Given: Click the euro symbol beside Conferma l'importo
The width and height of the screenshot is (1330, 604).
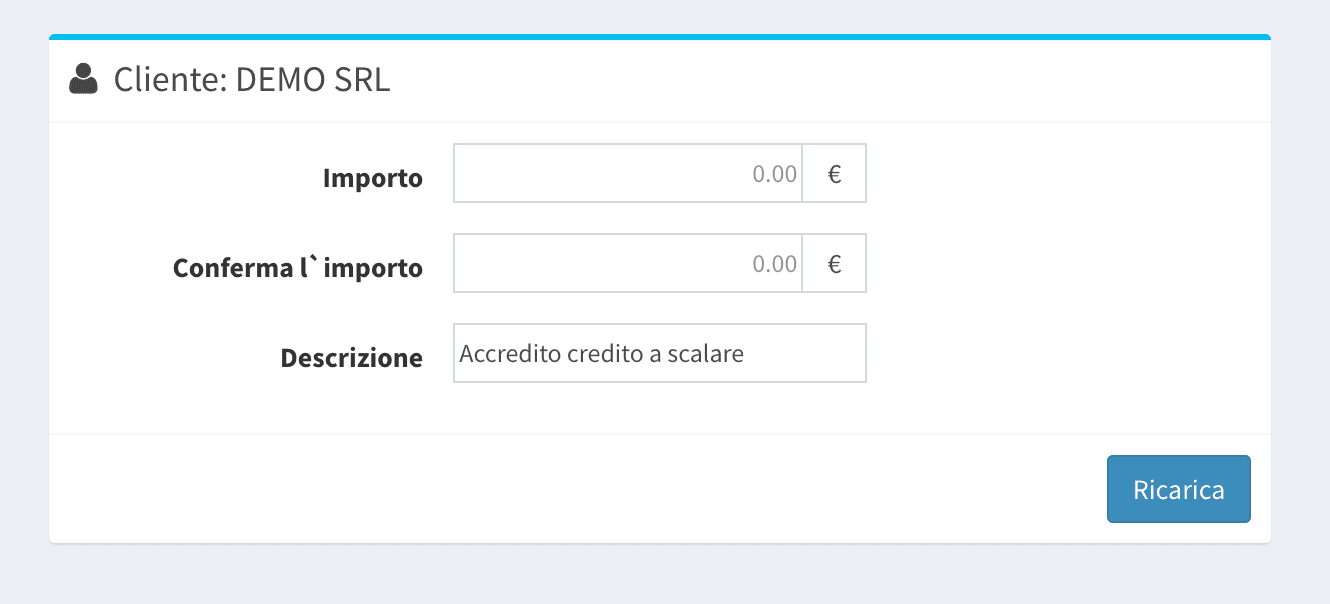Looking at the screenshot, I should pos(834,264).
